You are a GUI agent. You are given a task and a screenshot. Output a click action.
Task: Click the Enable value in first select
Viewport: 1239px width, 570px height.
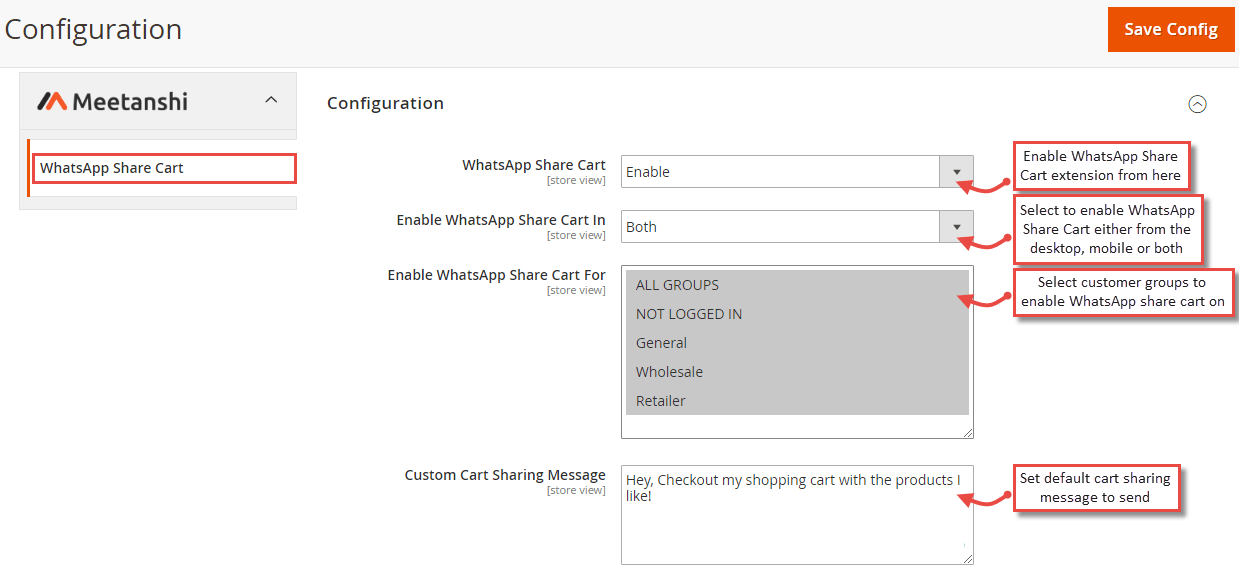pyautogui.click(x=648, y=172)
